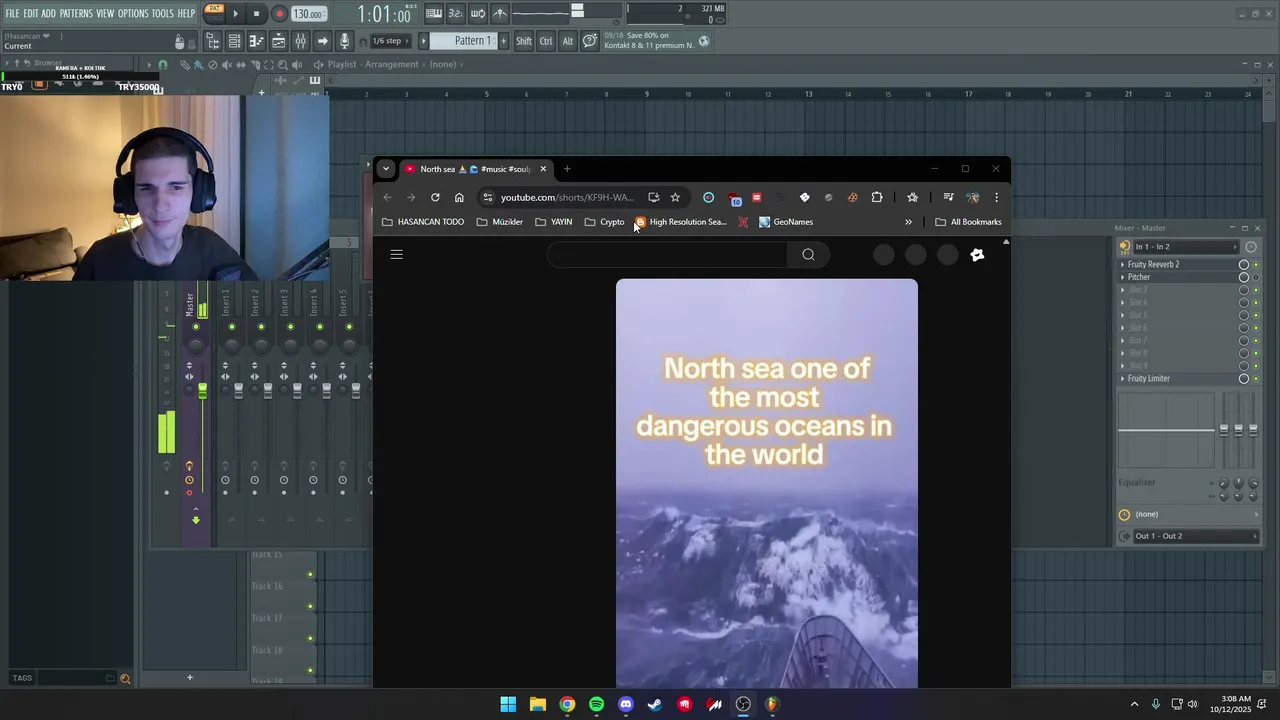Viewport: 1280px width, 720px height.
Task: Open the PATTERNS menu
Action: pyautogui.click(x=76, y=14)
